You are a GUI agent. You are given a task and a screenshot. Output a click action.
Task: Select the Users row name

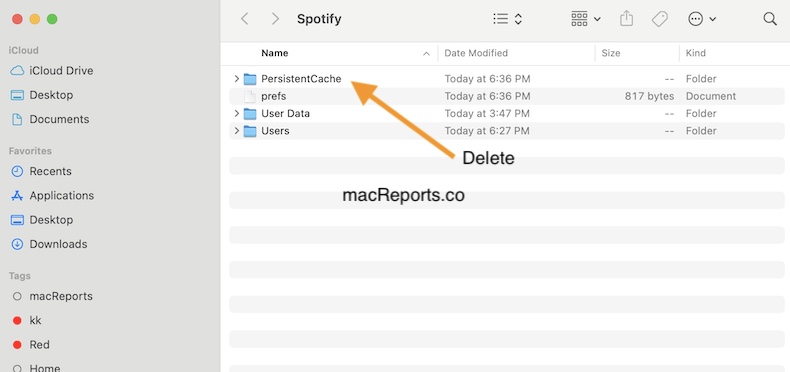coord(275,131)
